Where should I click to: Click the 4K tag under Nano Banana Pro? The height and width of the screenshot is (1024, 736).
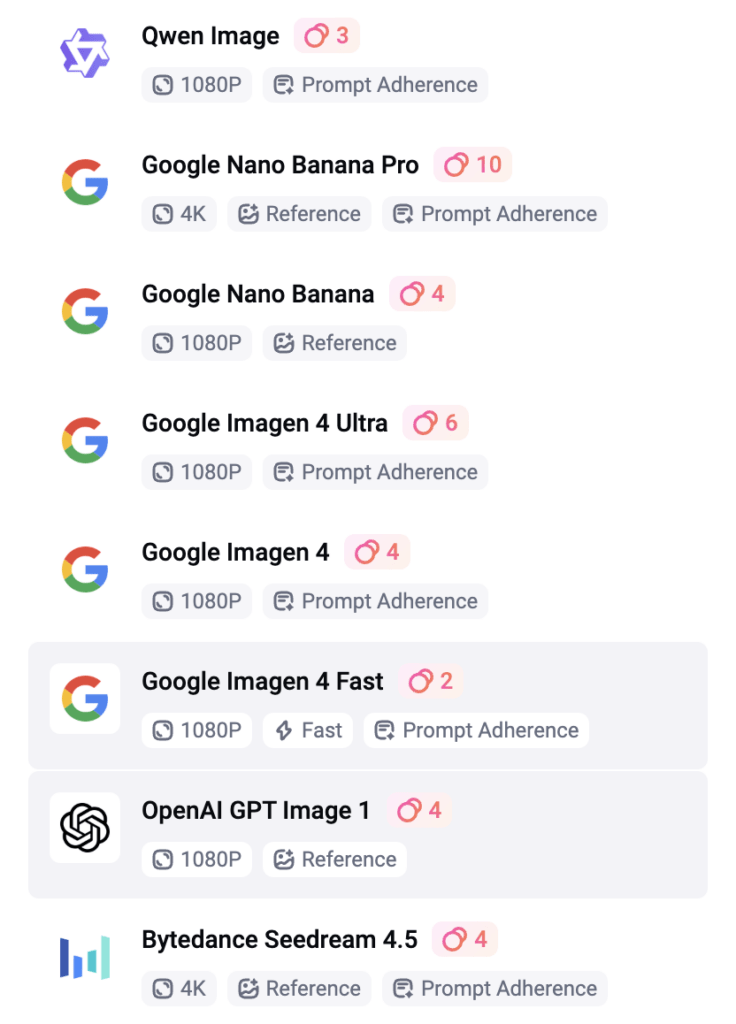point(179,214)
